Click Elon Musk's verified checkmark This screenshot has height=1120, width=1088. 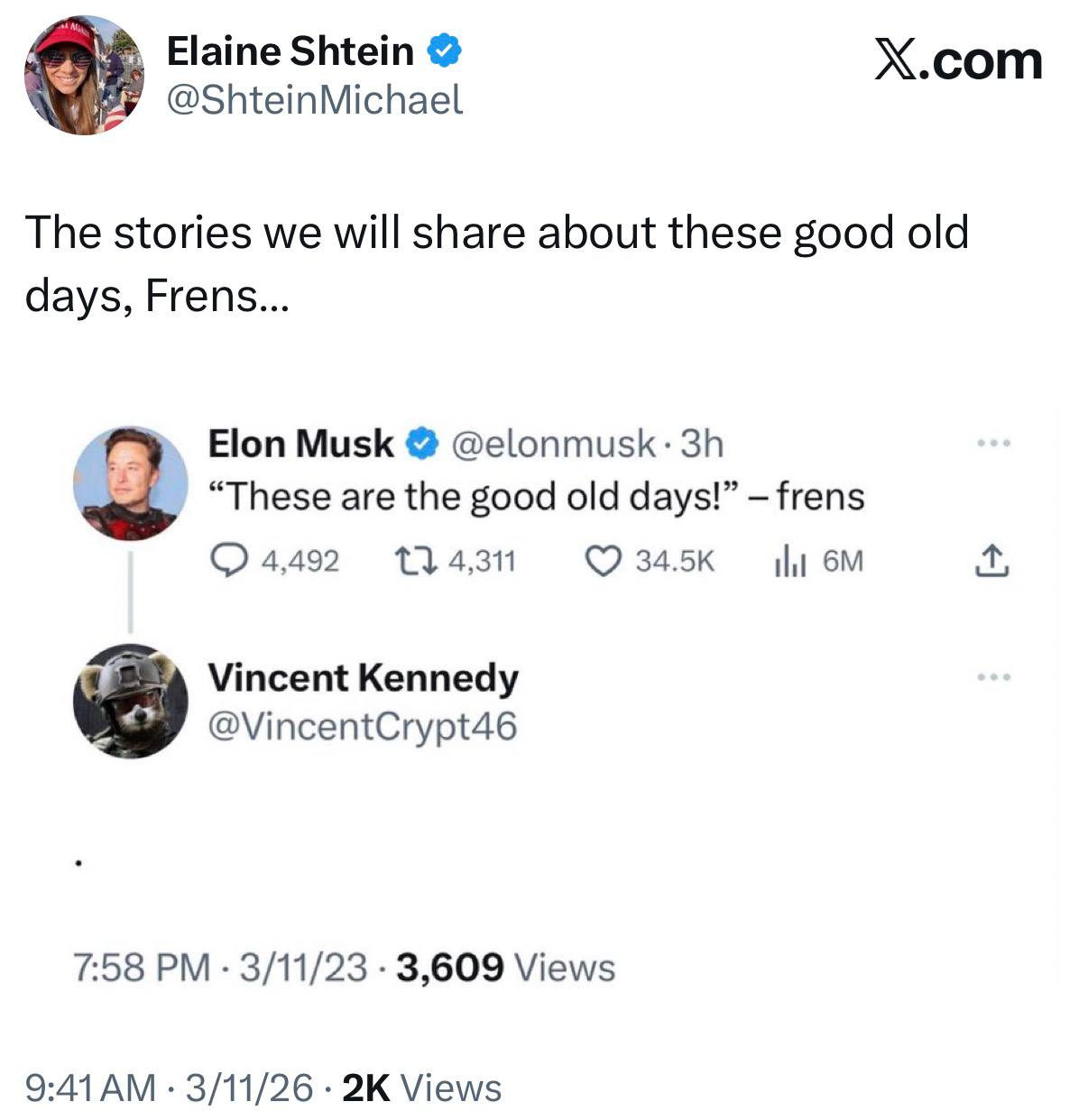[x=421, y=444]
